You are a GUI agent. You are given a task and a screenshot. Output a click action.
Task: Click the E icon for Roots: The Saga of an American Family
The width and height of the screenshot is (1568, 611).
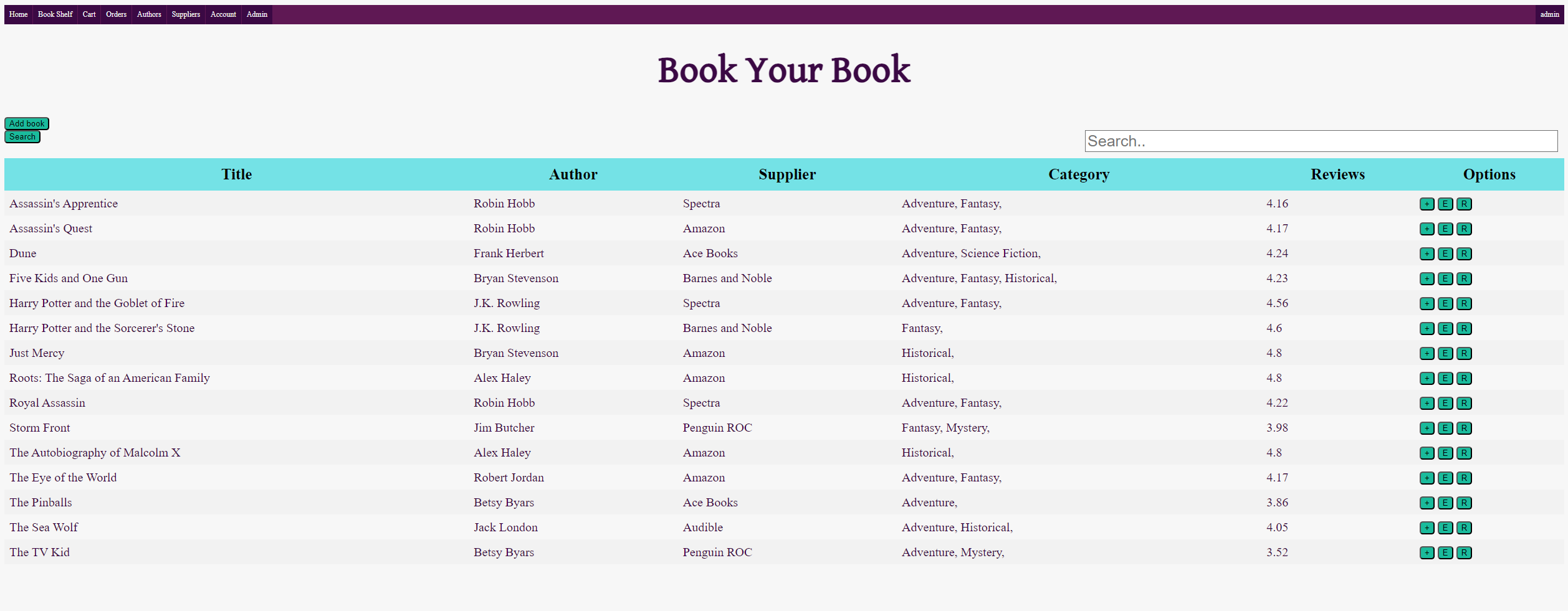point(1445,378)
